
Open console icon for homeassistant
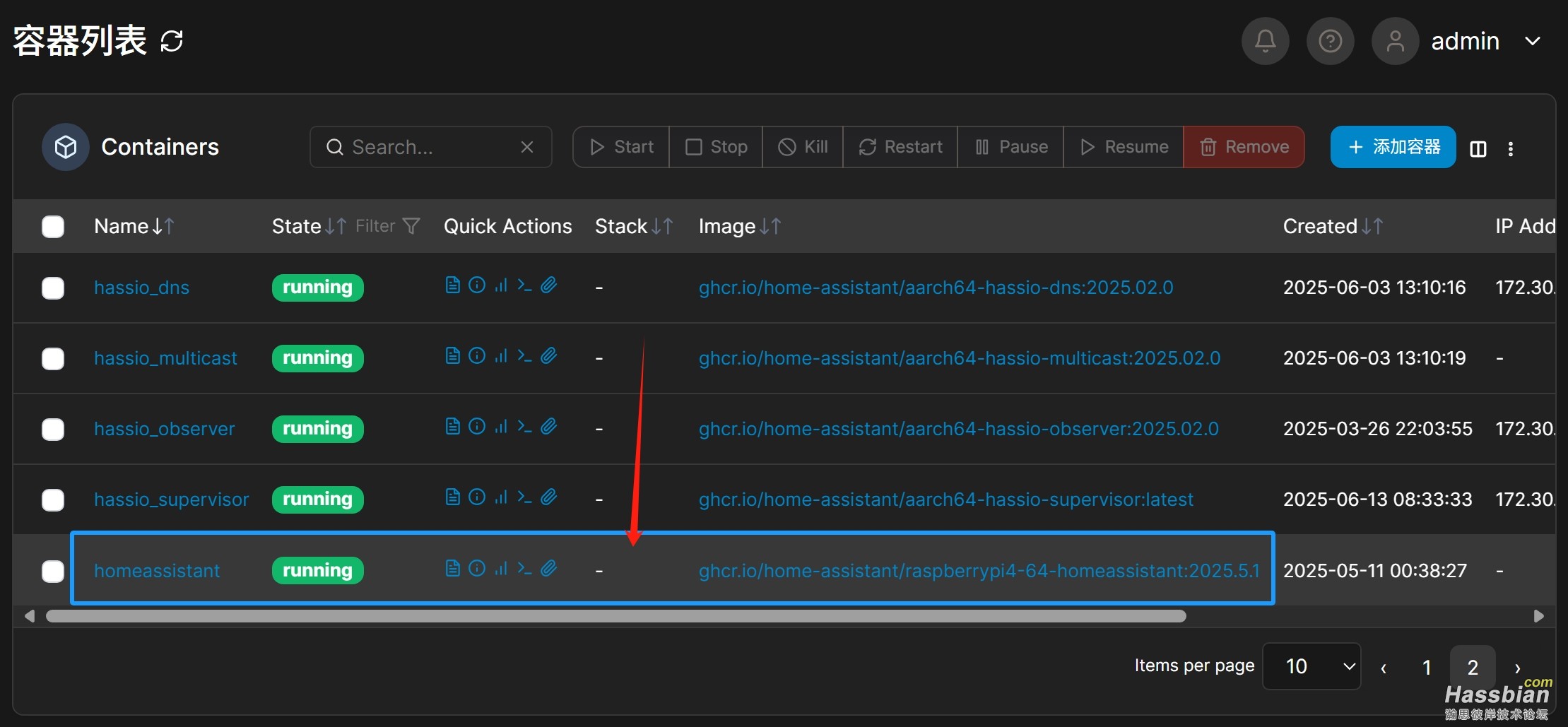pyautogui.click(x=524, y=568)
